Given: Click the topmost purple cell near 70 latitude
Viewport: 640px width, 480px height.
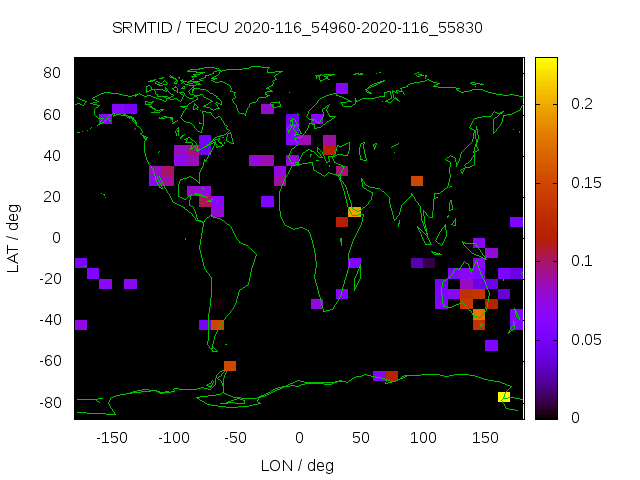Looking at the screenshot, I should pos(342,88).
